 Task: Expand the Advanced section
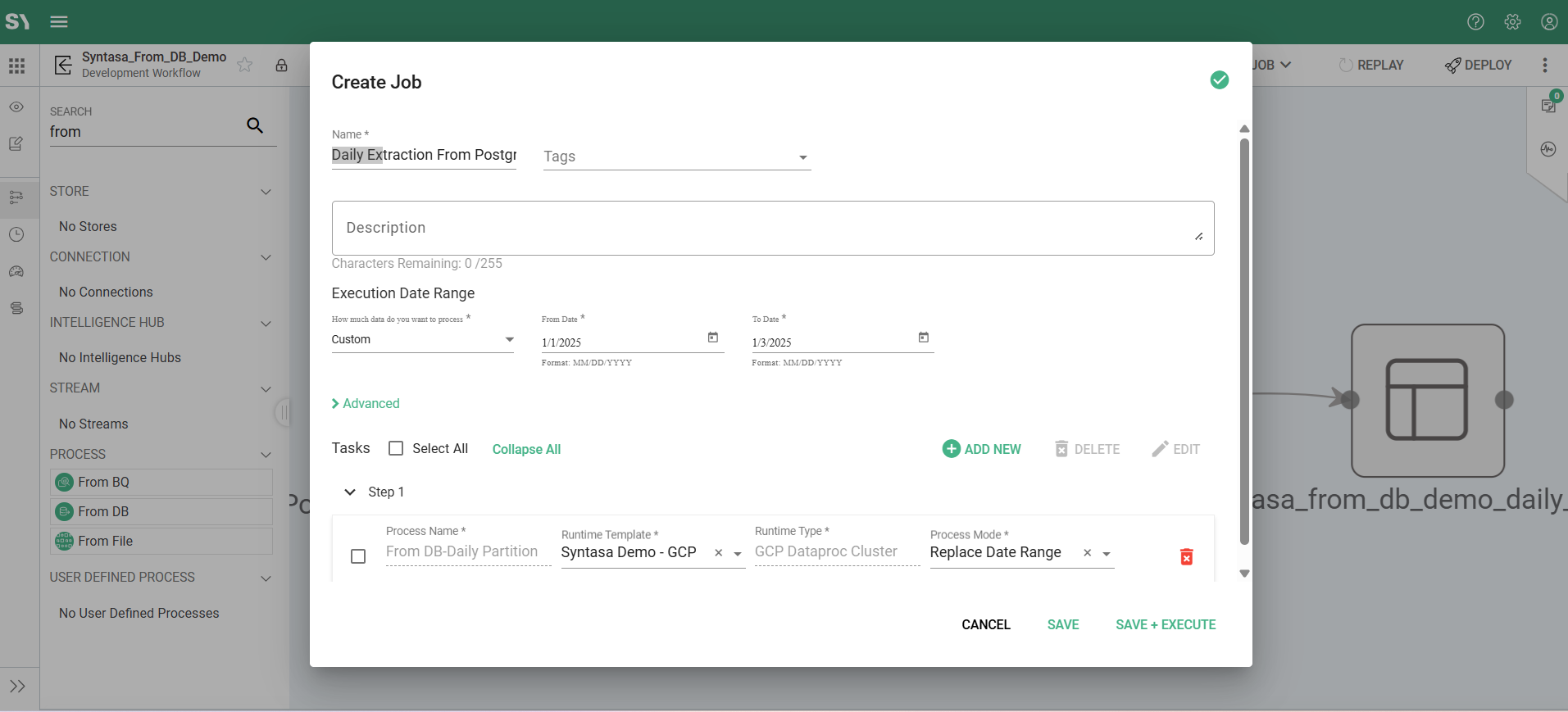pos(366,403)
